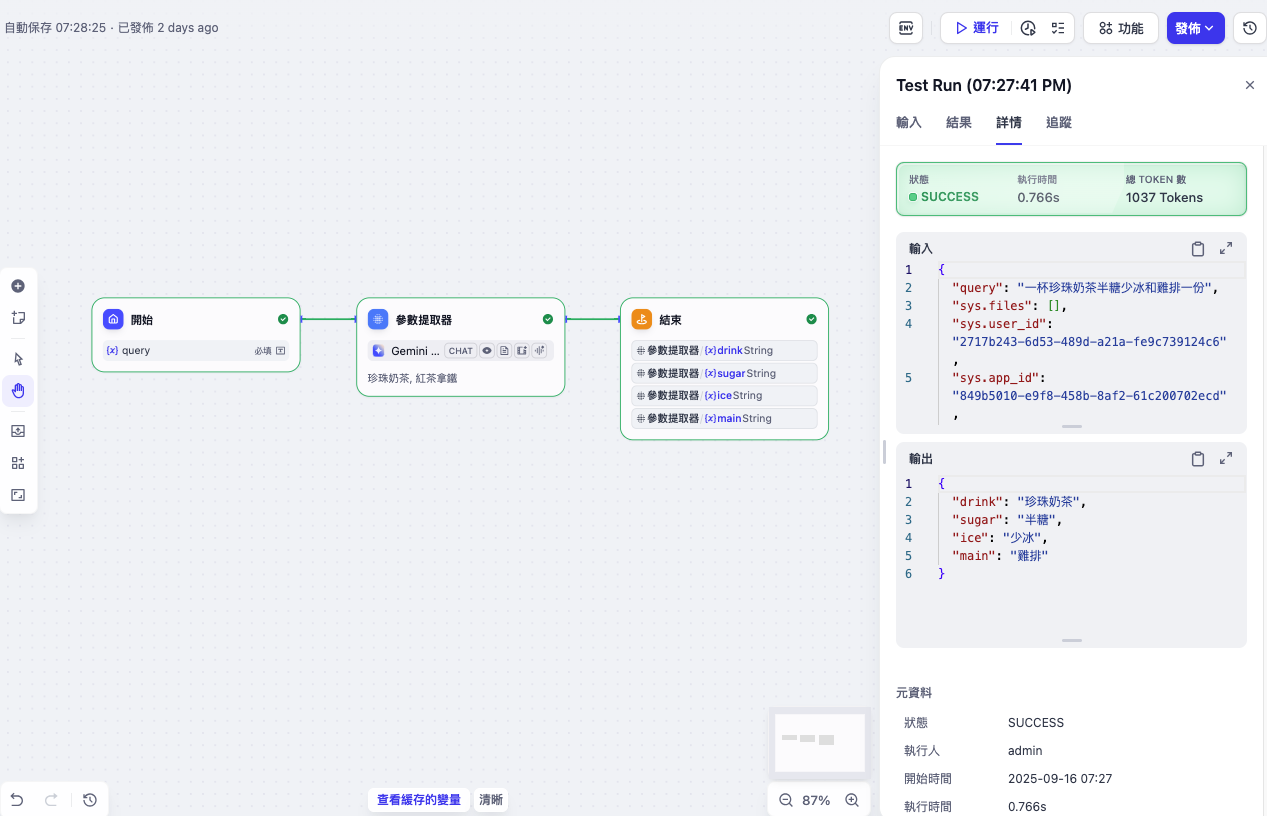Click the undo arrow icon

(17, 800)
